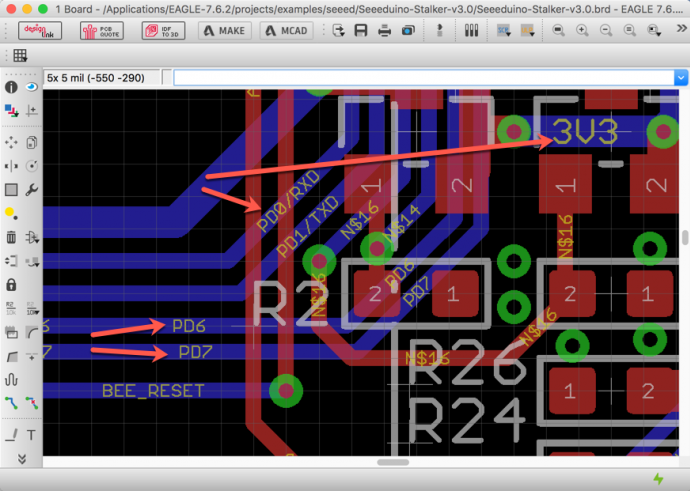This screenshot has height=491, width=690.
Task: Click the vertical scrollbar thumb
Action: tap(685, 238)
